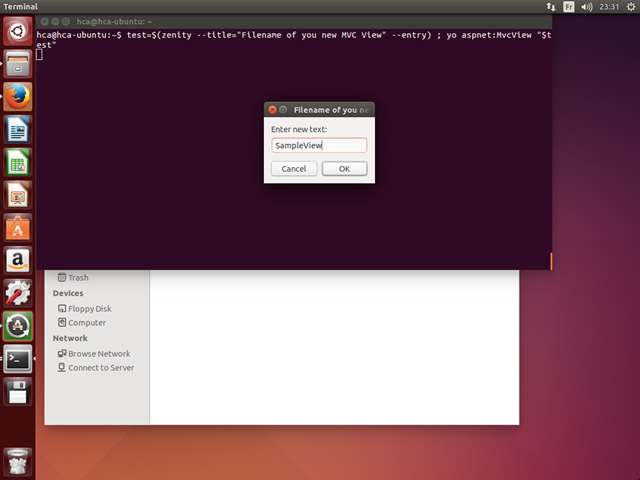Click network connection indicator in top panel

click(x=551, y=7)
